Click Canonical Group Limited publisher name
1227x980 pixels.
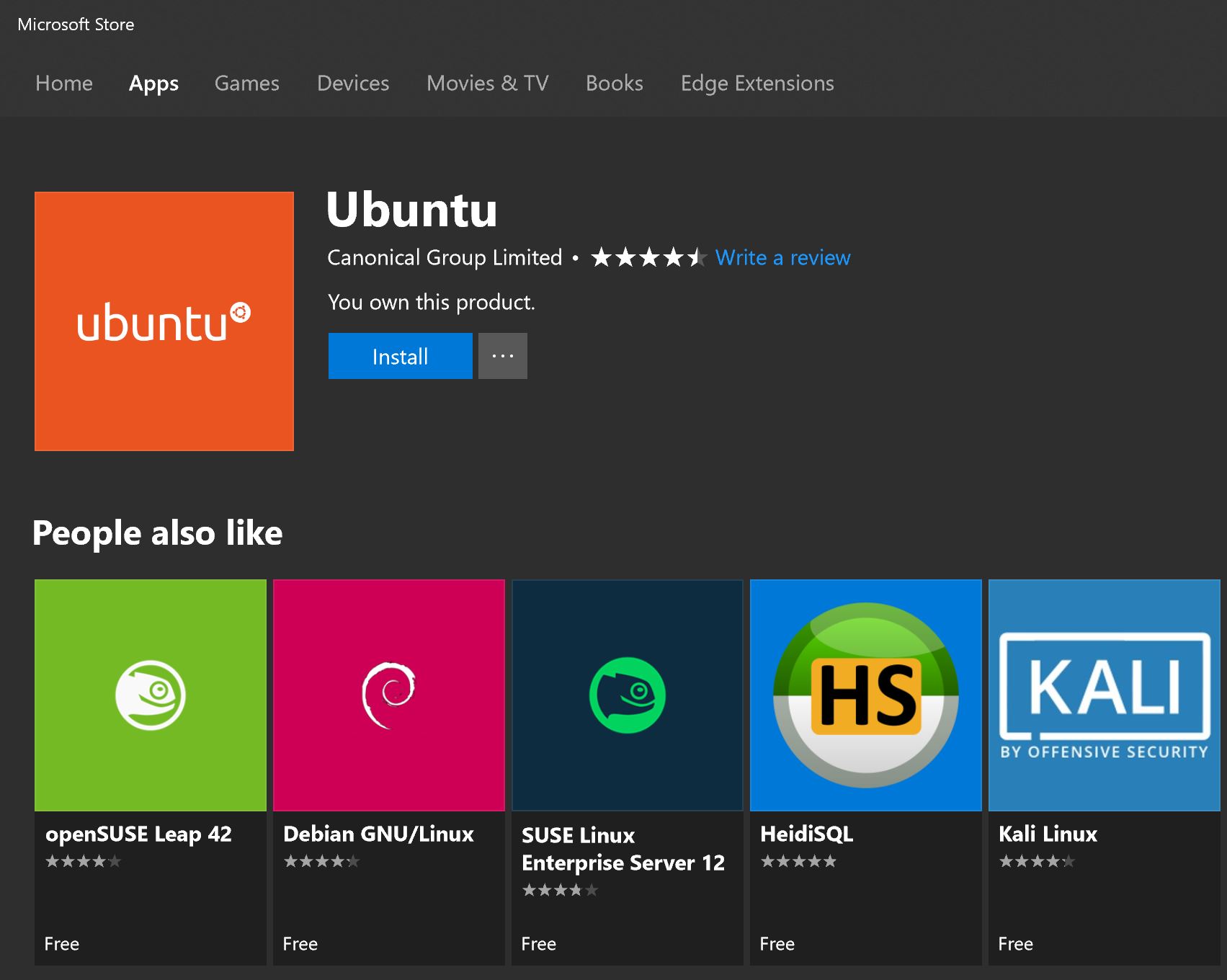[x=444, y=257]
